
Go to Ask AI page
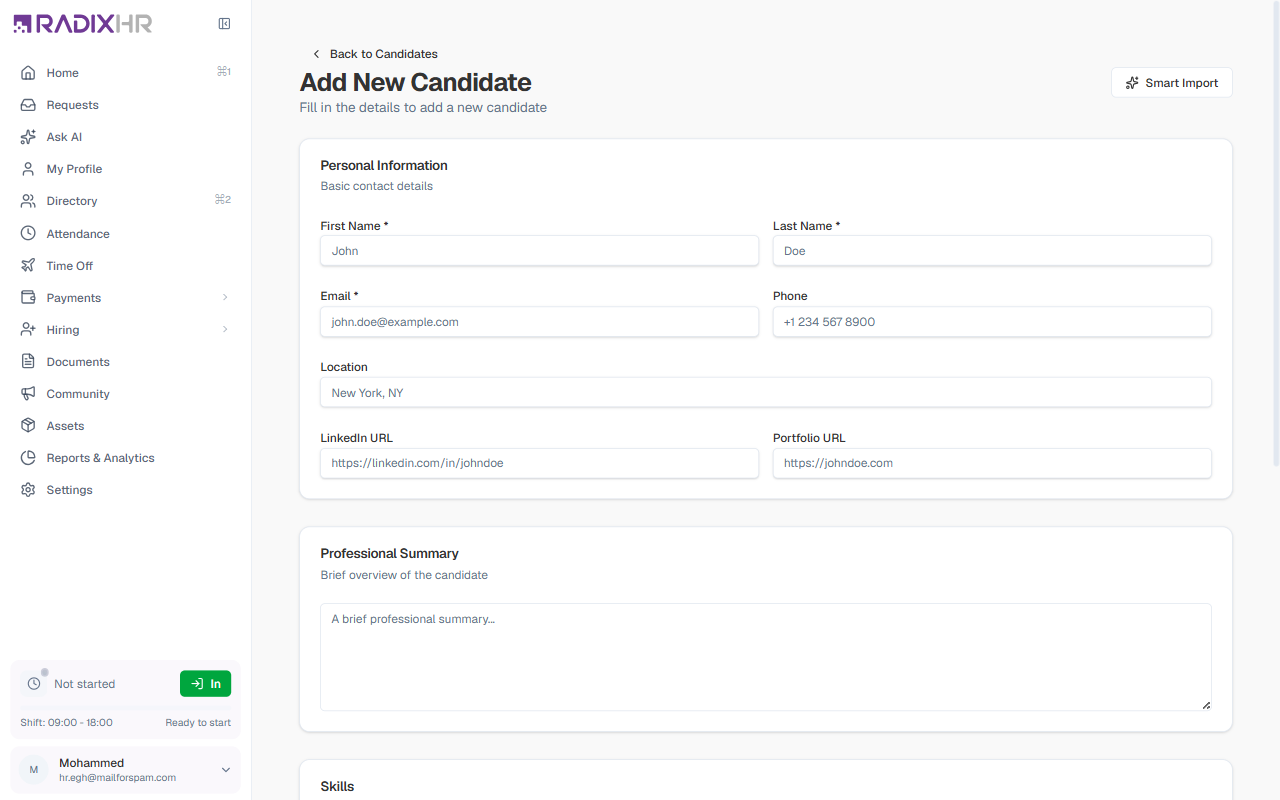point(125,137)
